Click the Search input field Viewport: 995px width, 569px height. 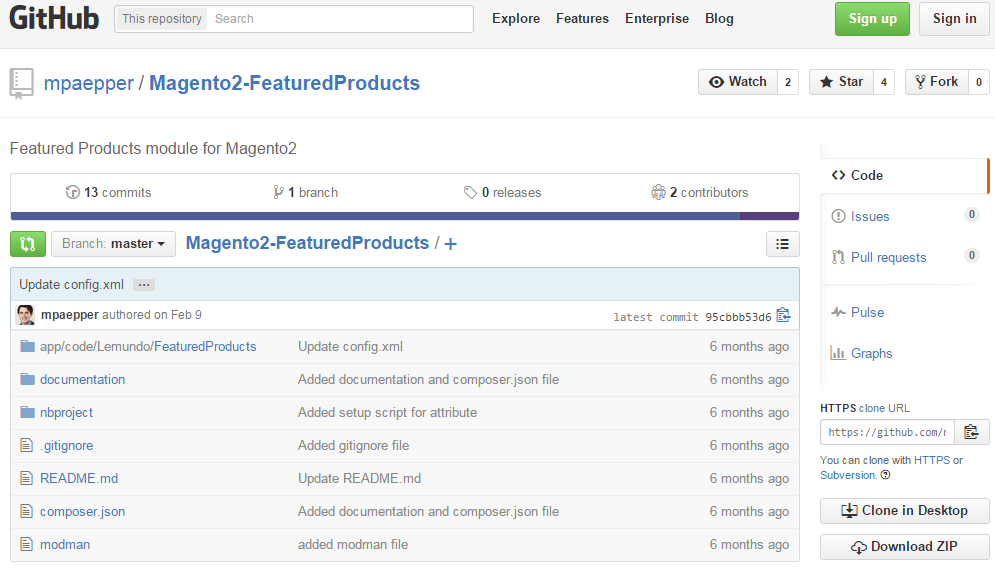coord(340,19)
